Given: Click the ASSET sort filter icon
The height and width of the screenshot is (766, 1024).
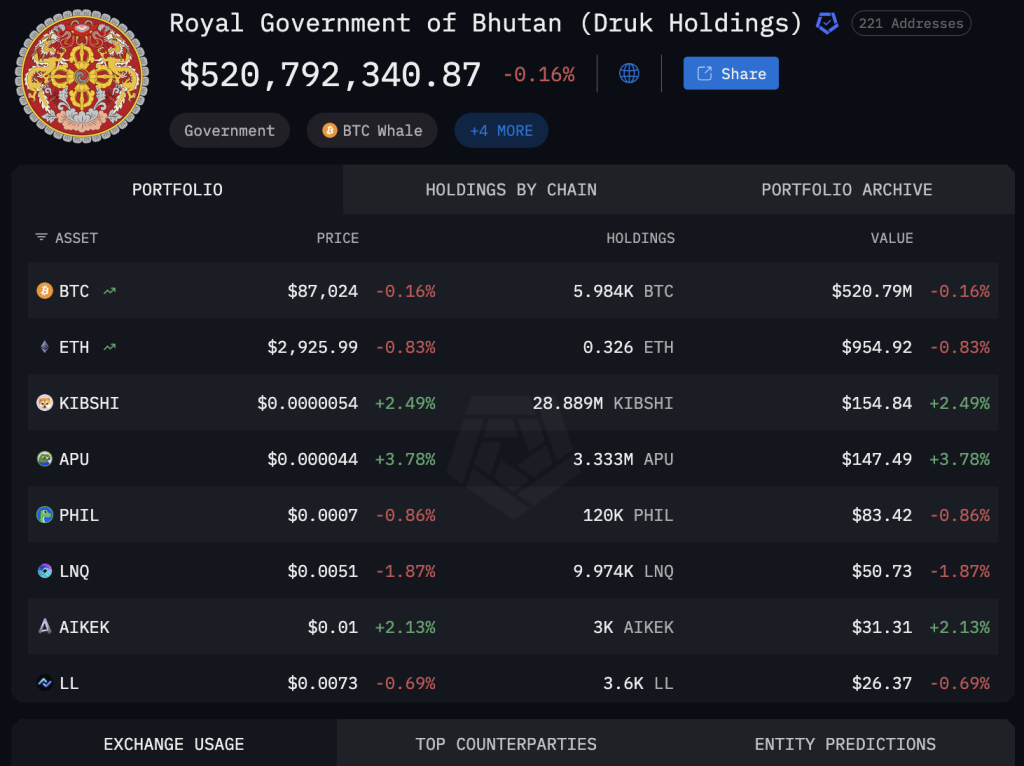Looking at the screenshot, I should (41, 237).
